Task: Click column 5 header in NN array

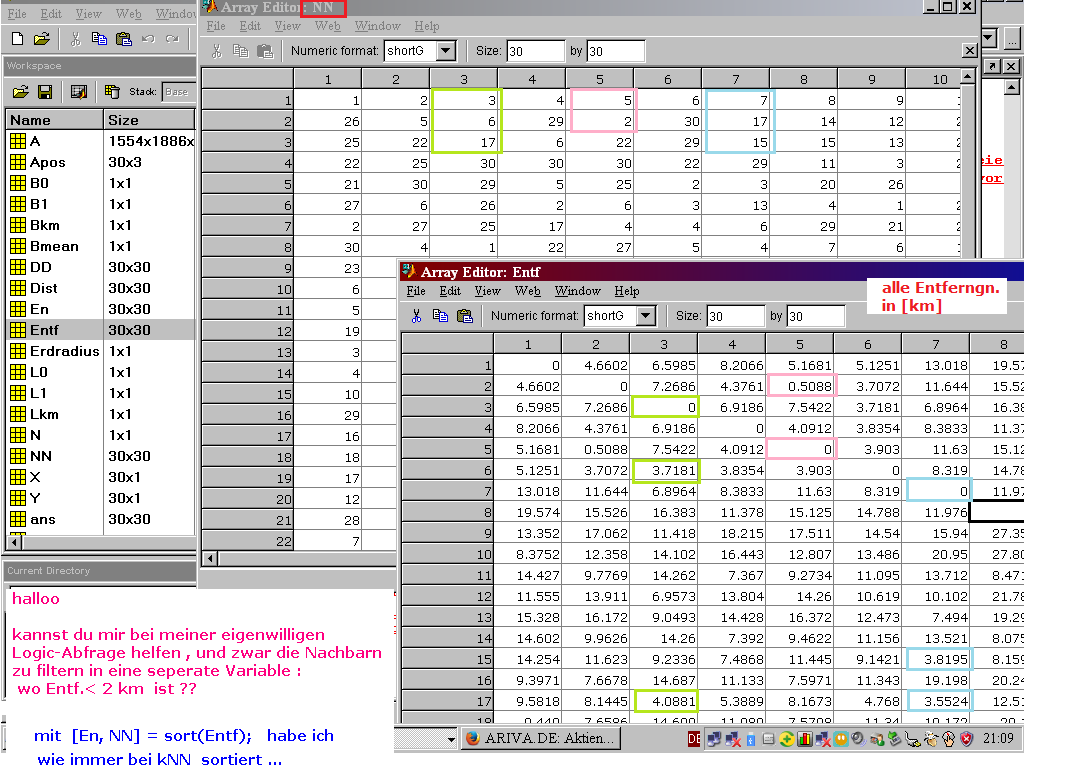Action: (600, 79)
